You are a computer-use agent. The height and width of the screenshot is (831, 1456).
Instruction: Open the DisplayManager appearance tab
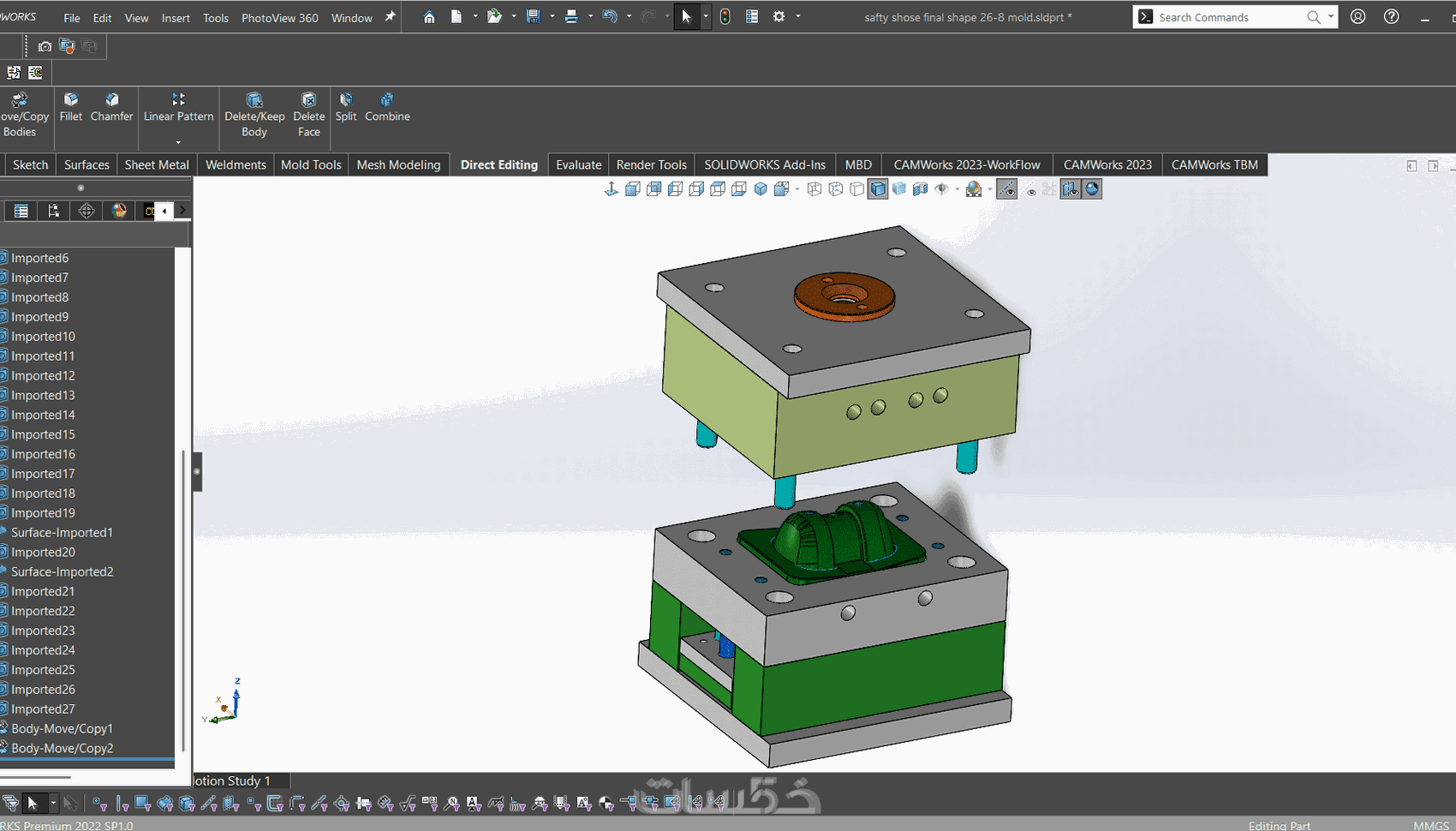pos(119,211)
